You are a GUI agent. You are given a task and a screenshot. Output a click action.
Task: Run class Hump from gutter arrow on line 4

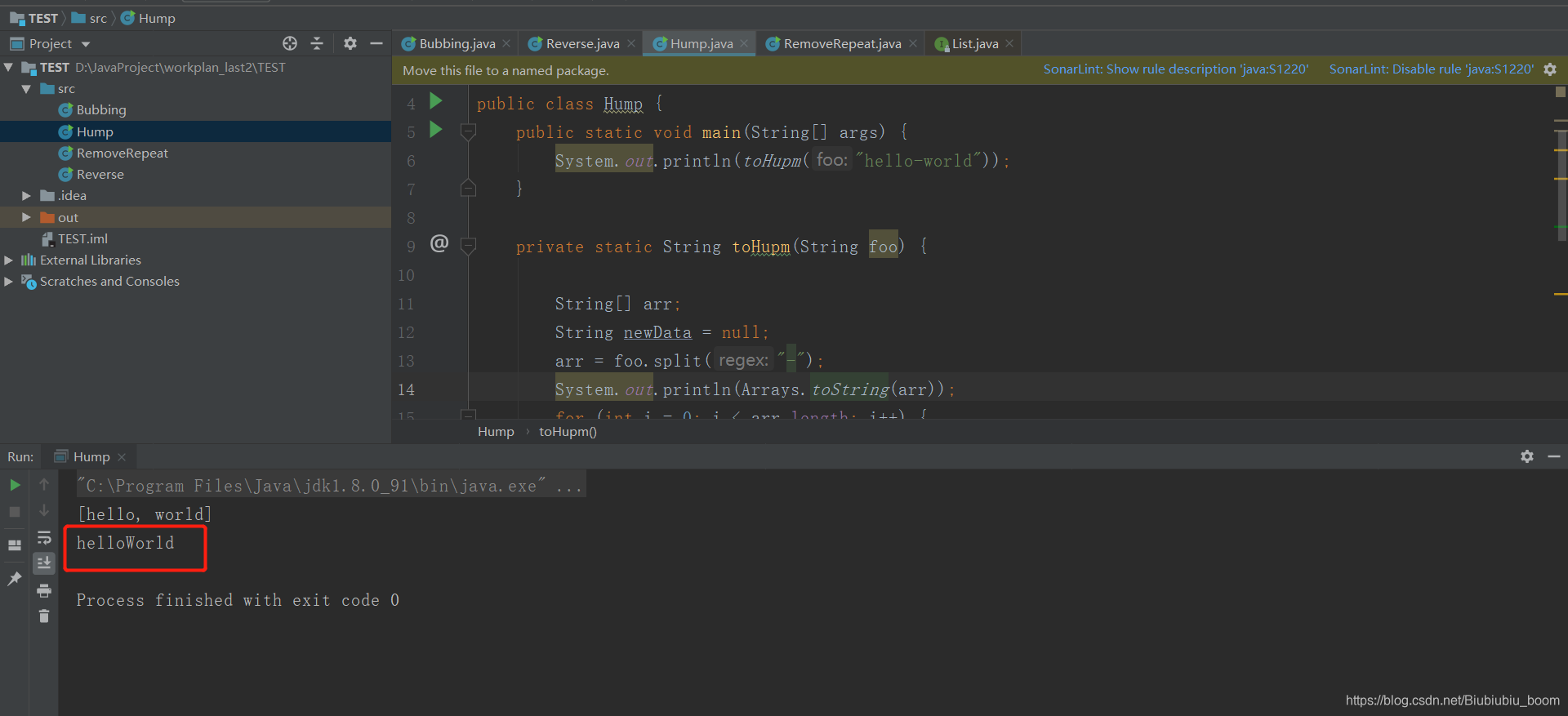pyautogui.click(x=436, y=101)
